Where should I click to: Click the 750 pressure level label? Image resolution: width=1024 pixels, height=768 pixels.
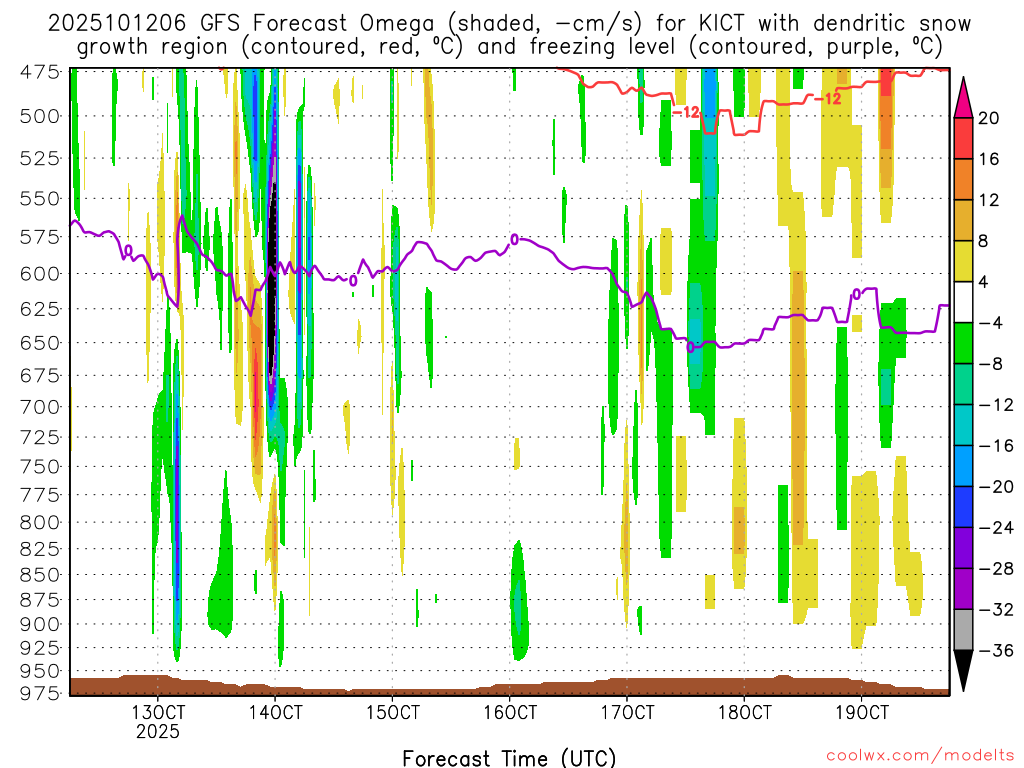40,466
